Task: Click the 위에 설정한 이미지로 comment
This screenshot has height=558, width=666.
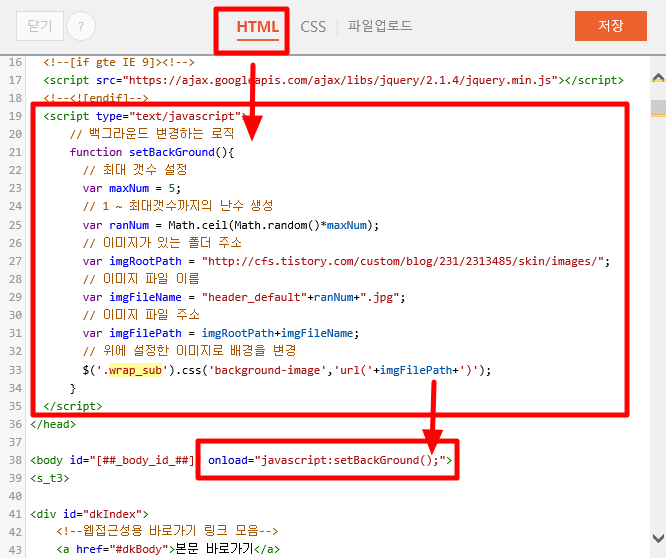Action: click(x=189, y=351)
